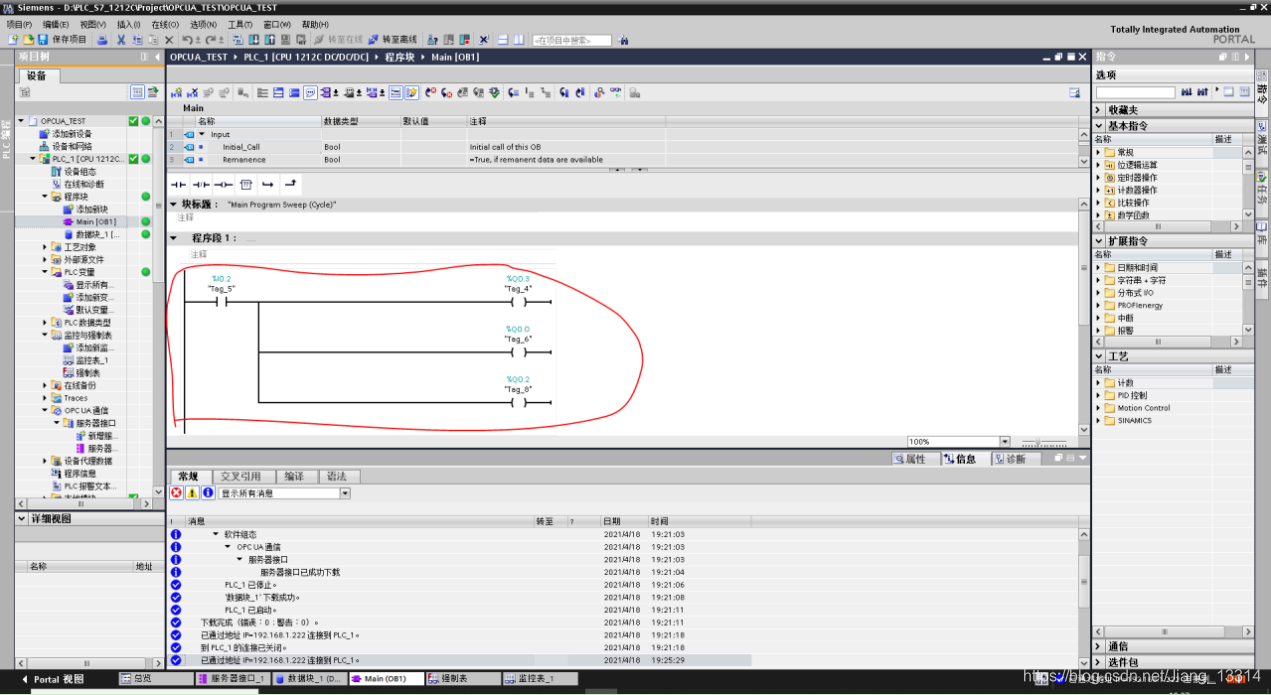Screen dimensions: 1271x695
Task: Expand PID 控制 technology folder
Action: [x=1098, y=395]
